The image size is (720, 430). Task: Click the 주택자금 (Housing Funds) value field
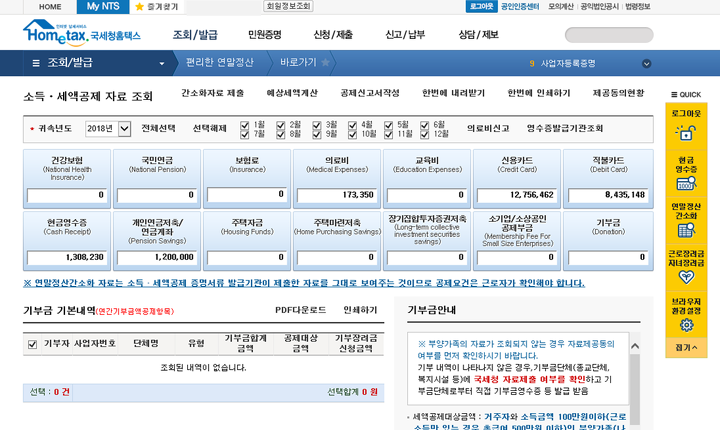coord(247,257)
